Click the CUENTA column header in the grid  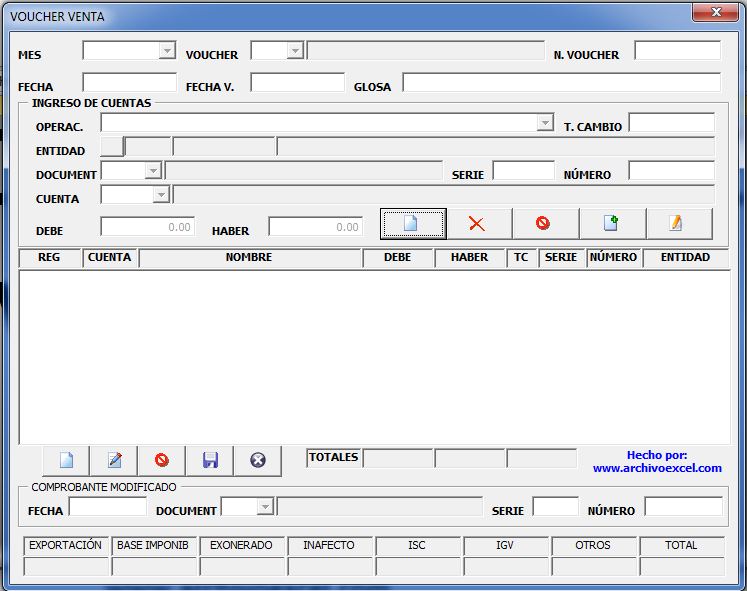click(110, 258)
